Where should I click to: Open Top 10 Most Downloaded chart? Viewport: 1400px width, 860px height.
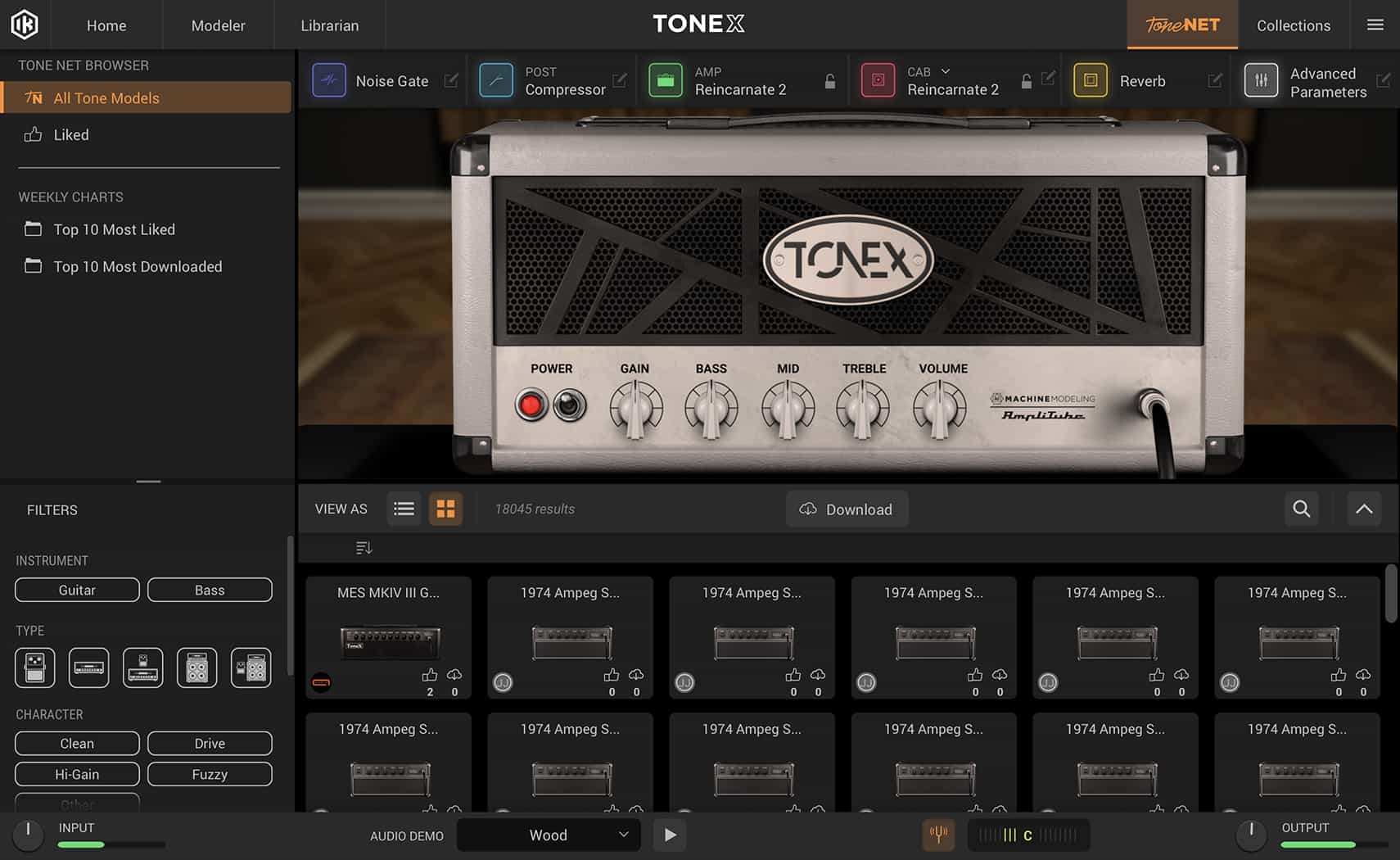tap(138, 266)
